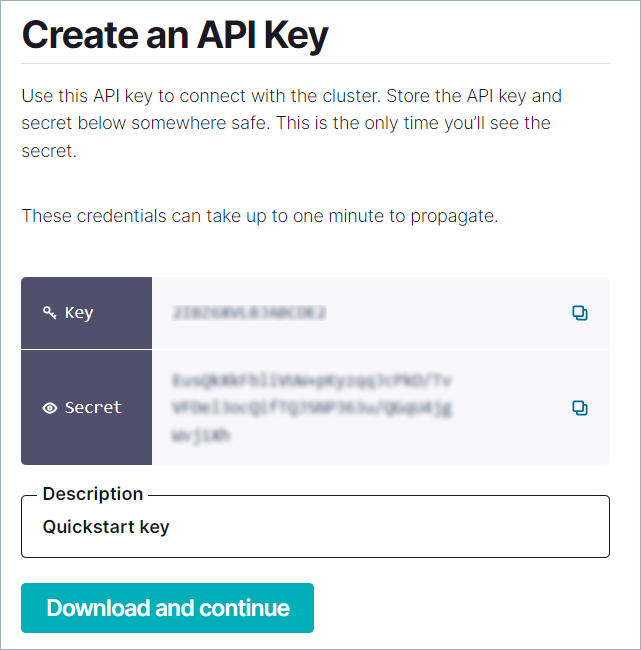Click the credentials propagation notice text
This screenshot has height=650, width=641.
tap(260, 216)
